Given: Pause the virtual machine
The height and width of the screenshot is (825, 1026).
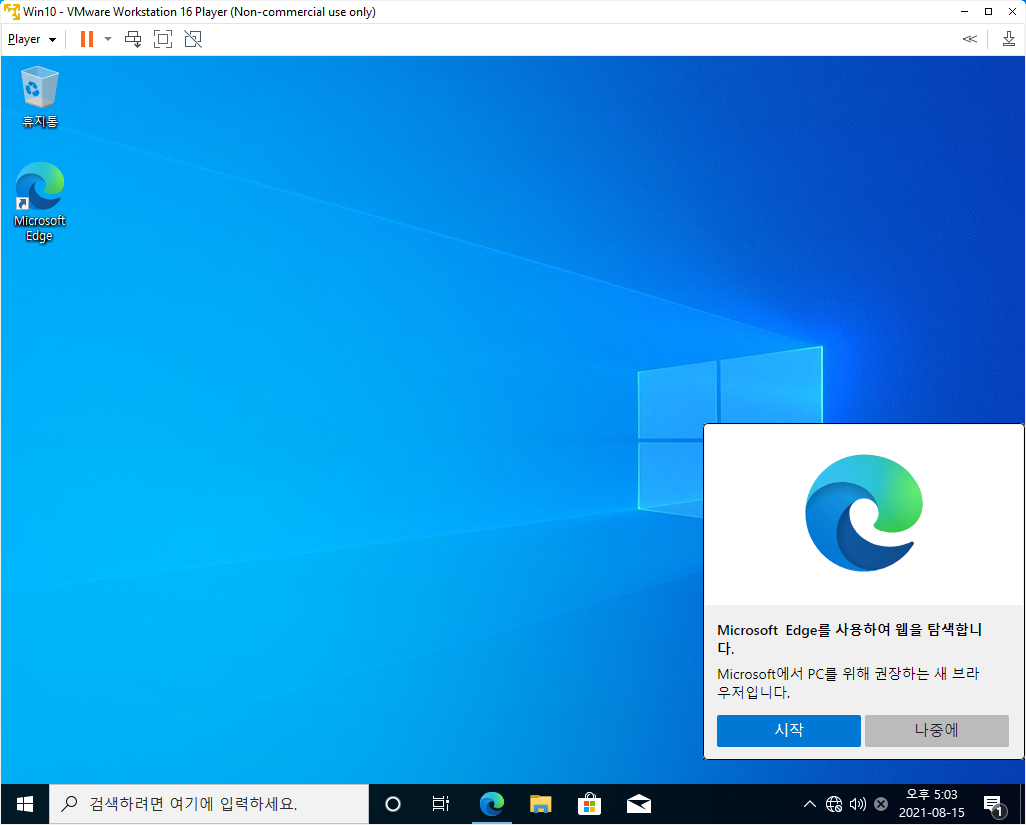Looking at the screenshot, I should [86, 39].
